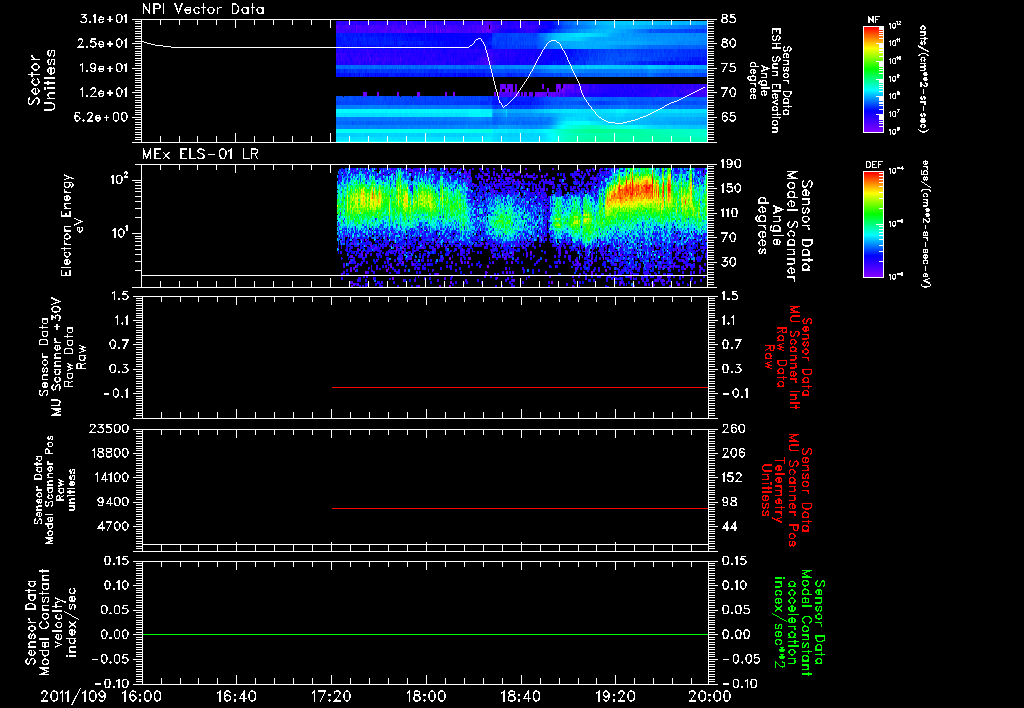This screenshot has height=708, width=1024.
Task: Click the red 'MU Scanner Pos Telemetry' label
Action: 786,490
